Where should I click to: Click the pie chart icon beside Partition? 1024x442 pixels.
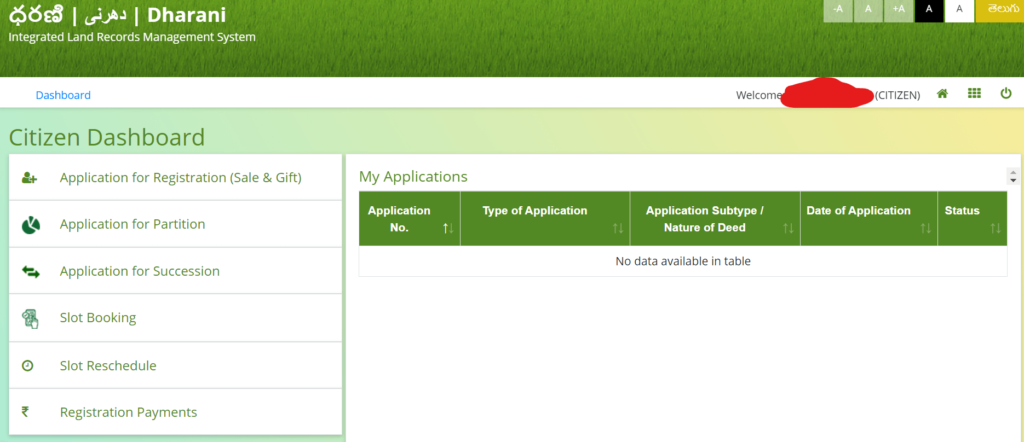click(31, 225)
